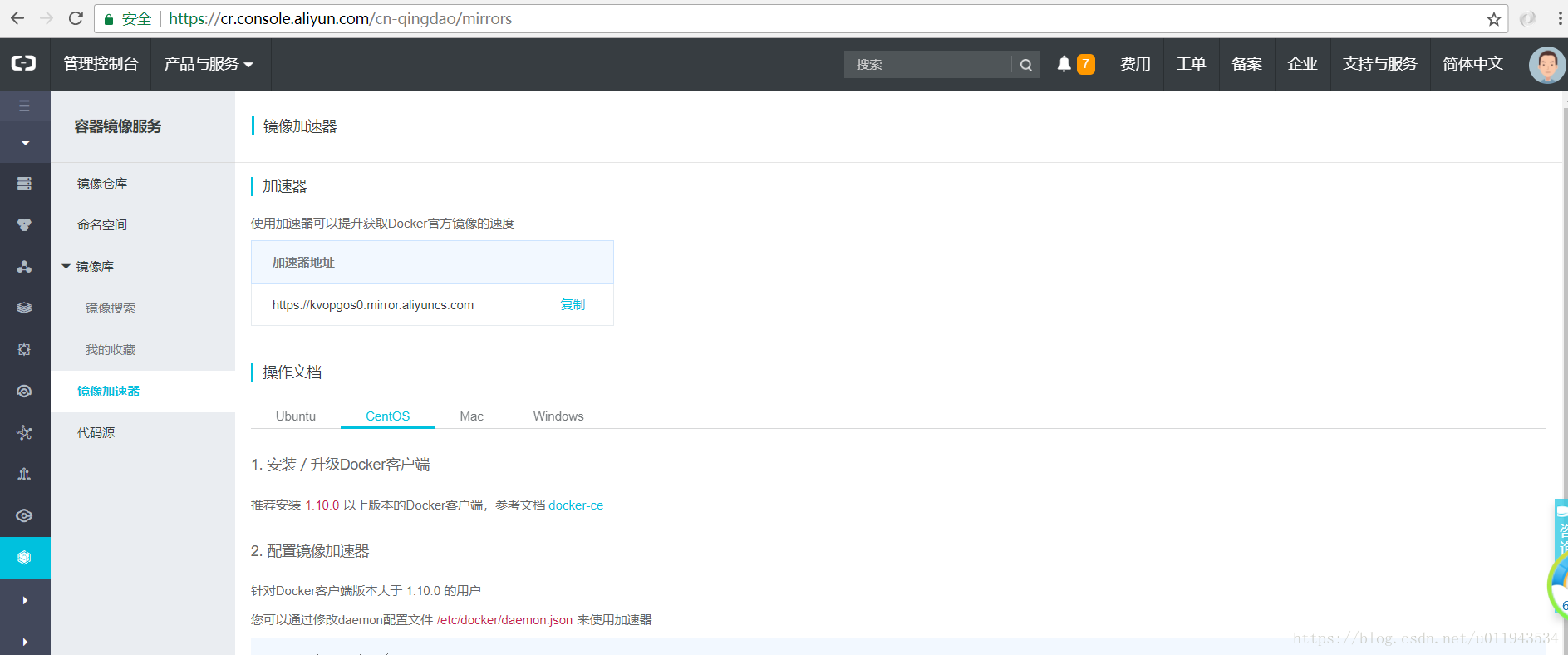
Task: Open the cloud eye icon in left rail
Action: pos(25,391)
